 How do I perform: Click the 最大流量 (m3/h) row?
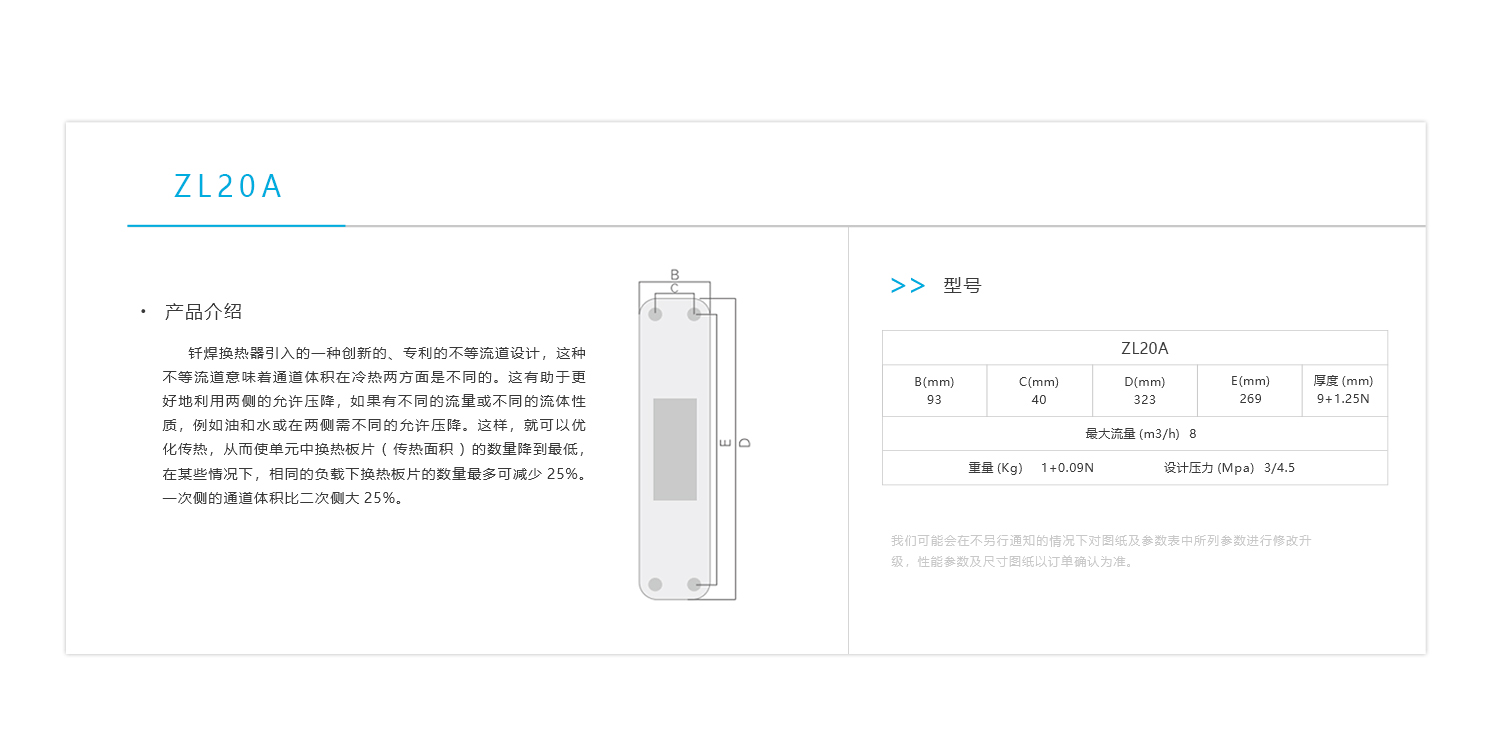[x=1135, y=434]
